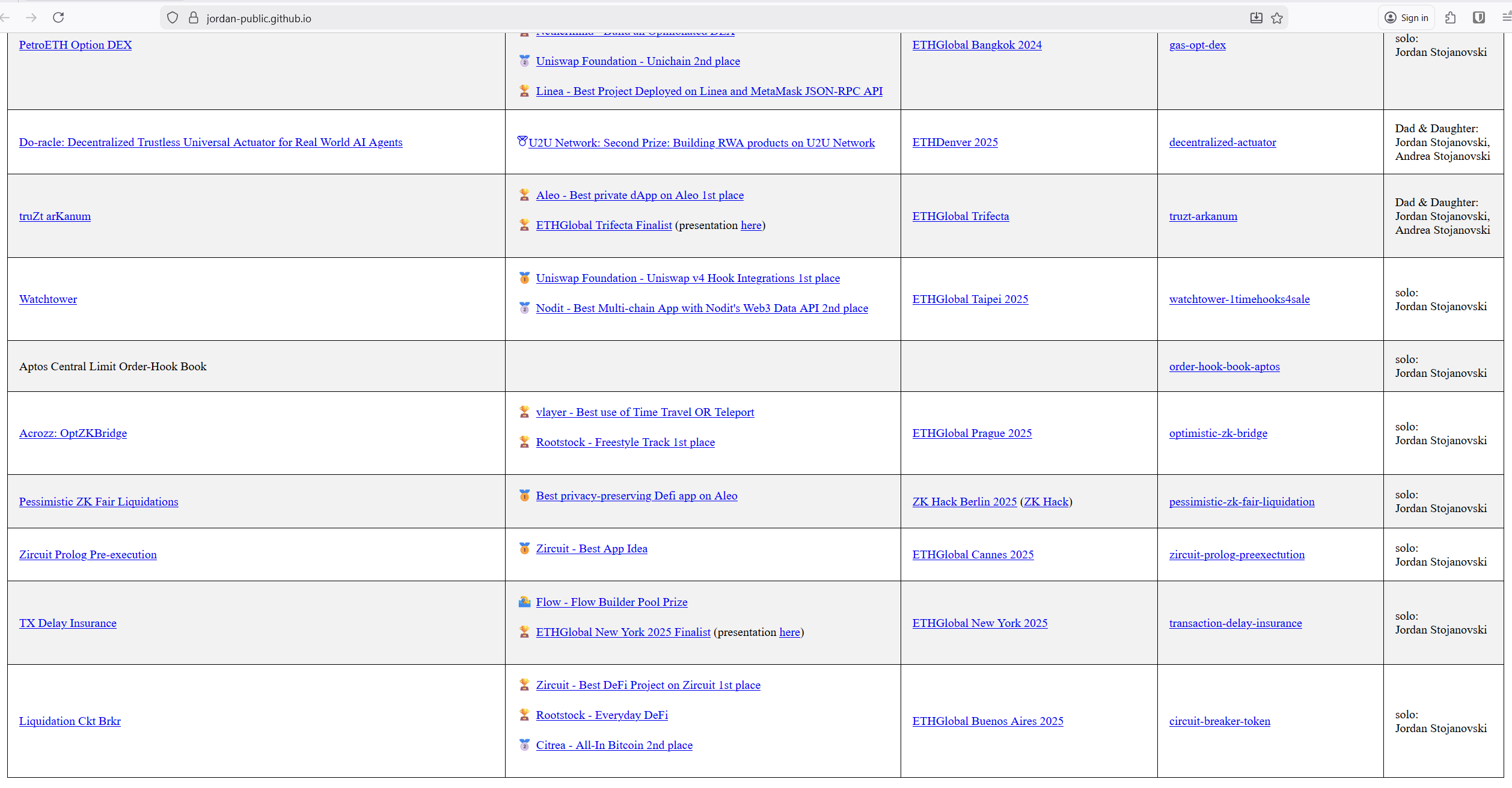This screenshot has width=1512, height=788.
Task: Click the Zircuit - Best App Idea link
Action: click(591, 549)
